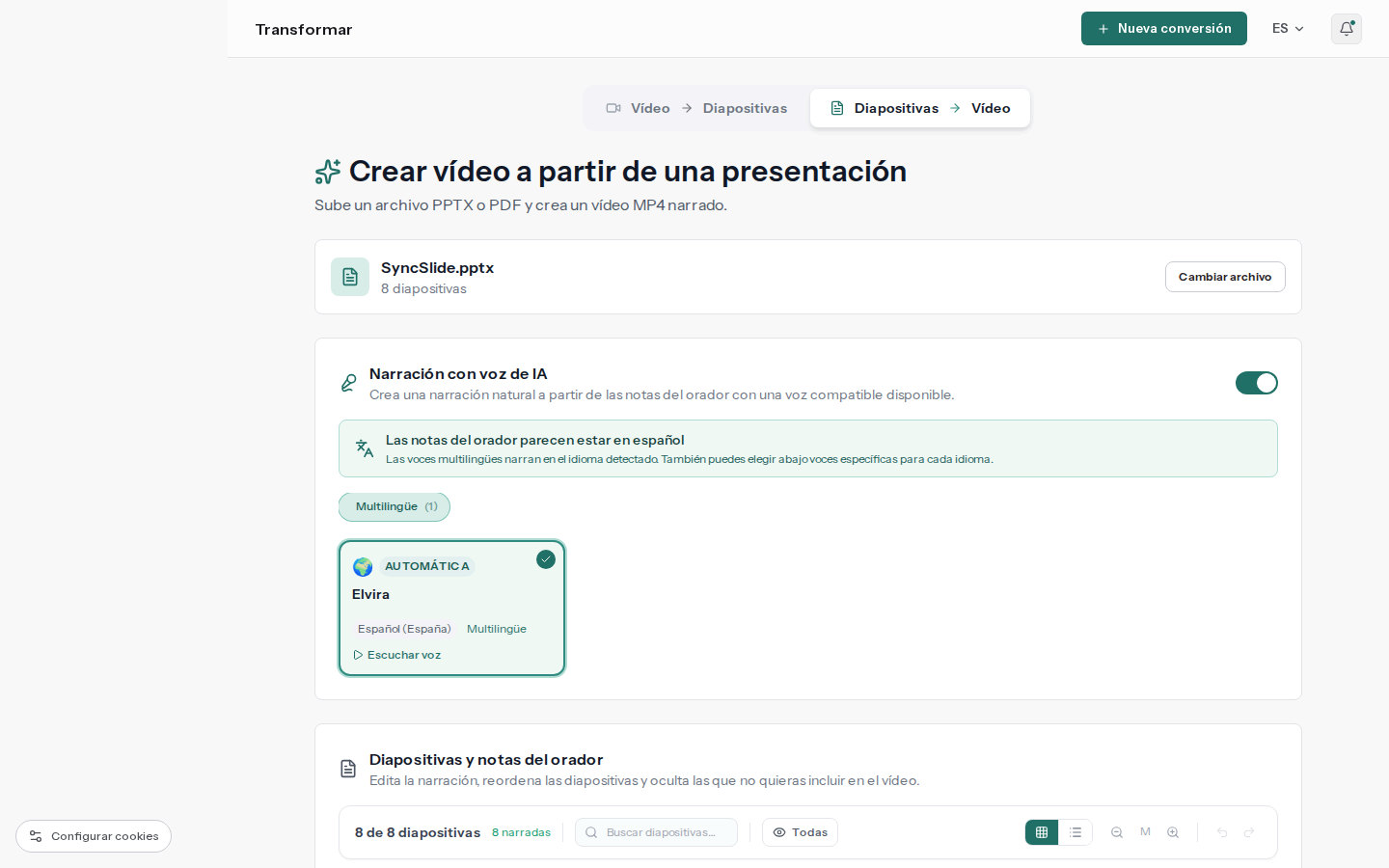Zoom in slide thumbnails
The height and width of the screenshot is (868, 1389).
point(1173,832)
